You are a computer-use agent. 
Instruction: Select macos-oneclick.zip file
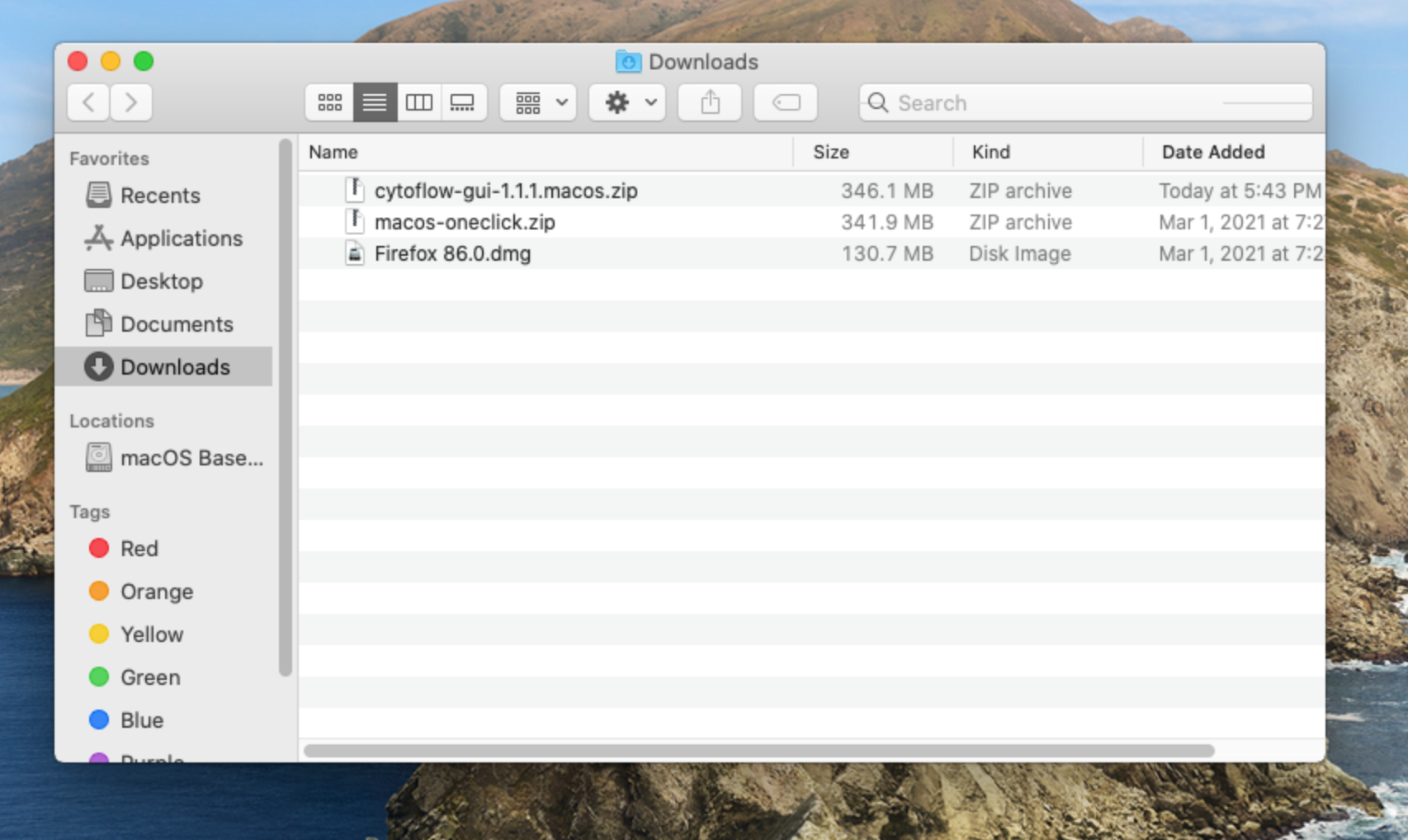[x=465, y=222]
